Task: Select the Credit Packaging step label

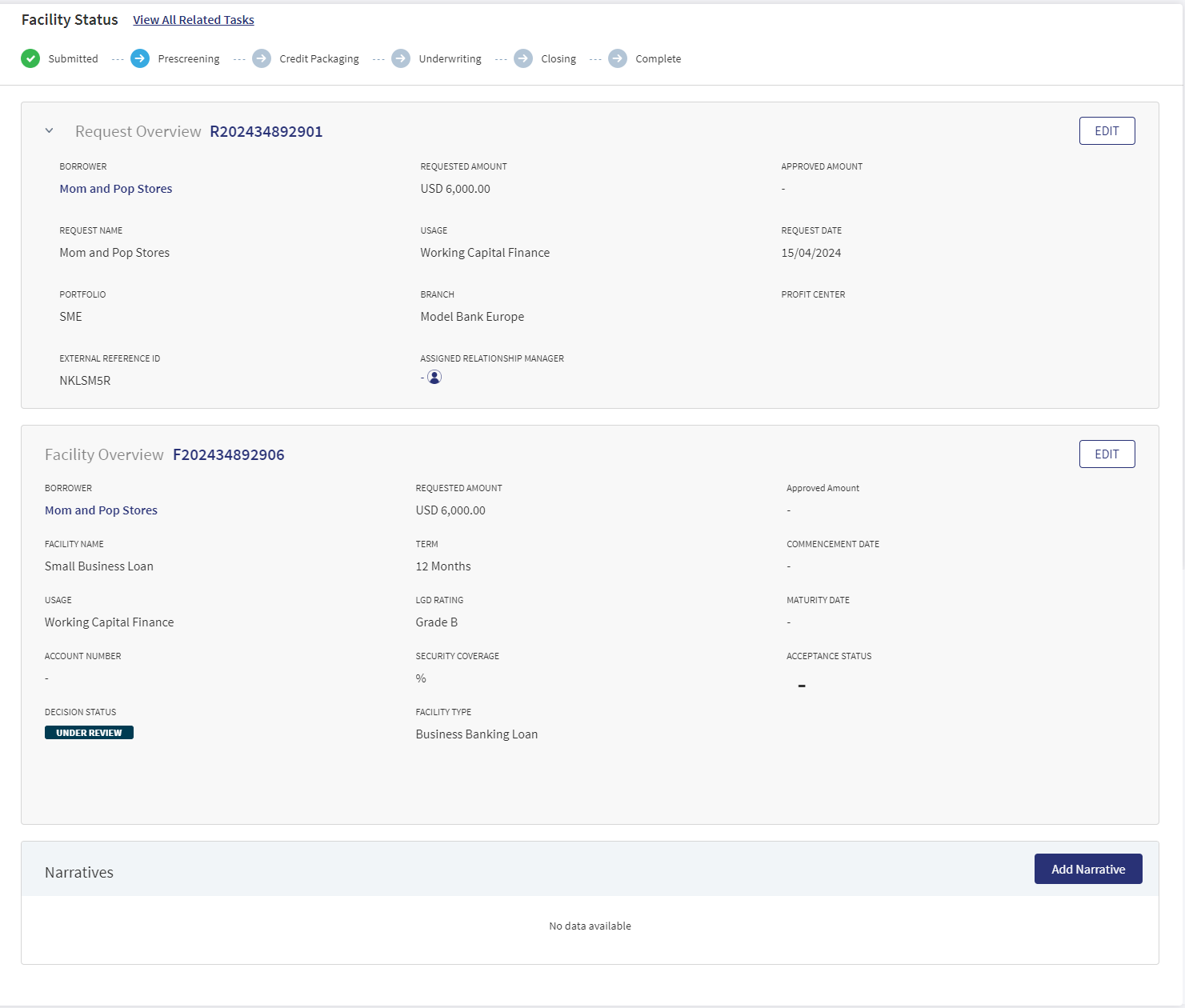Action: (x=319, y=59)
